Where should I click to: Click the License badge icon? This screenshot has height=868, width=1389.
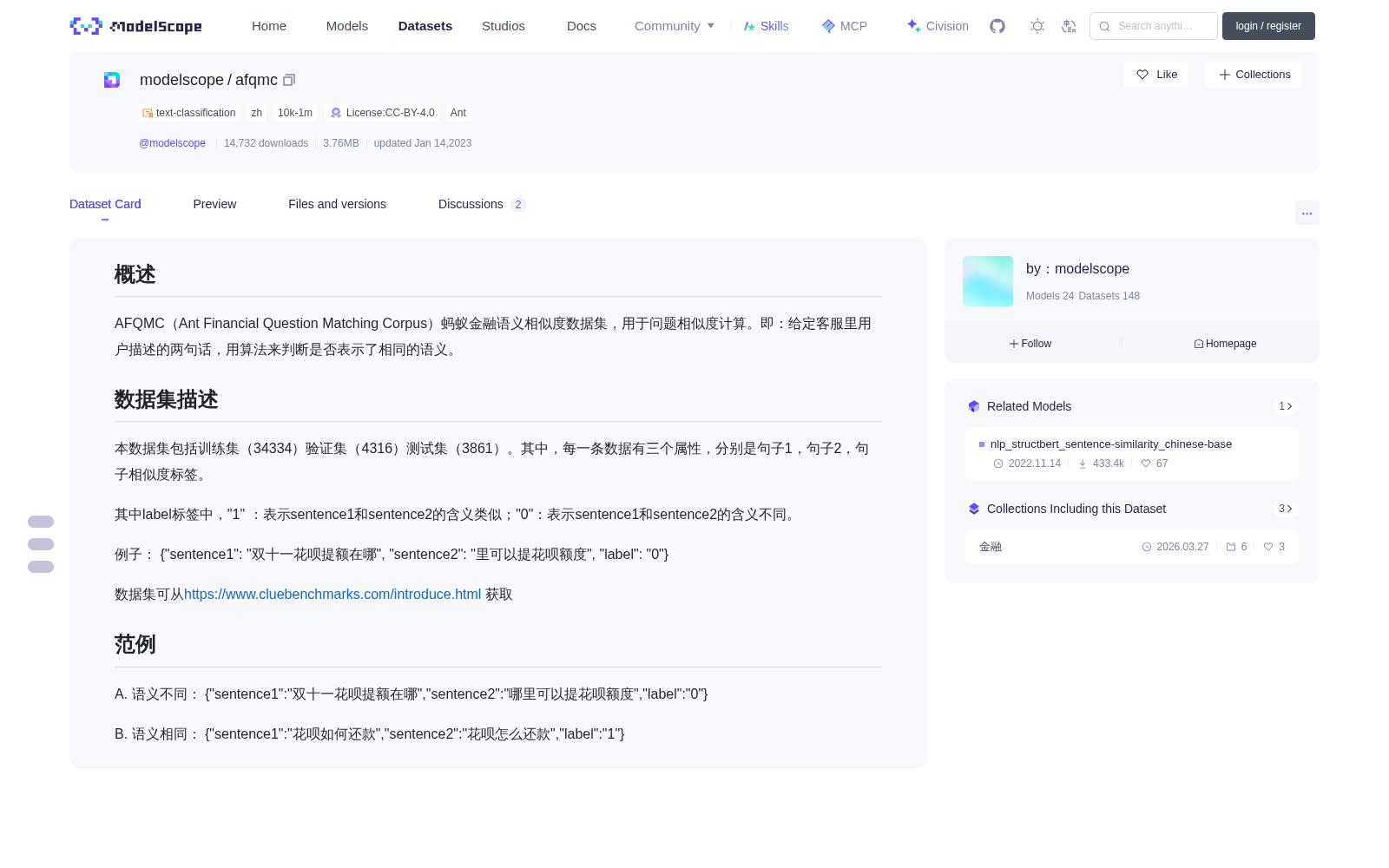coord(336,113)
